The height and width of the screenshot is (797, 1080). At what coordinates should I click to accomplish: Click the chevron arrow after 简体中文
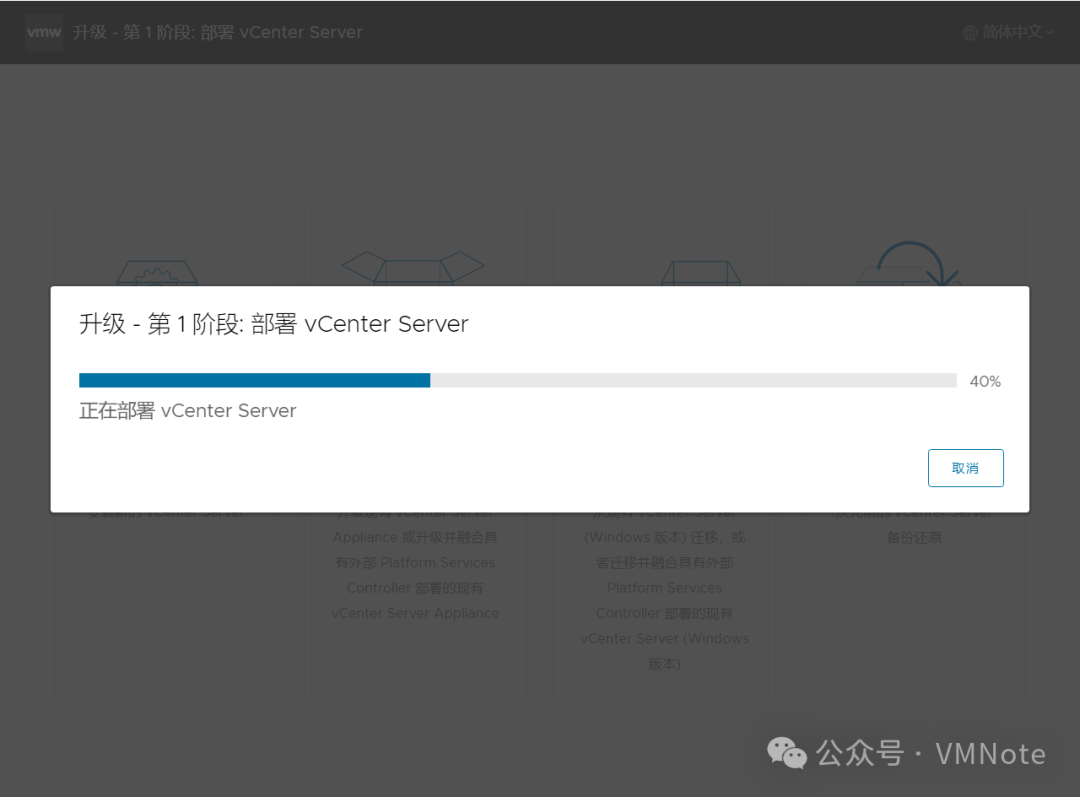point(1050,32)
